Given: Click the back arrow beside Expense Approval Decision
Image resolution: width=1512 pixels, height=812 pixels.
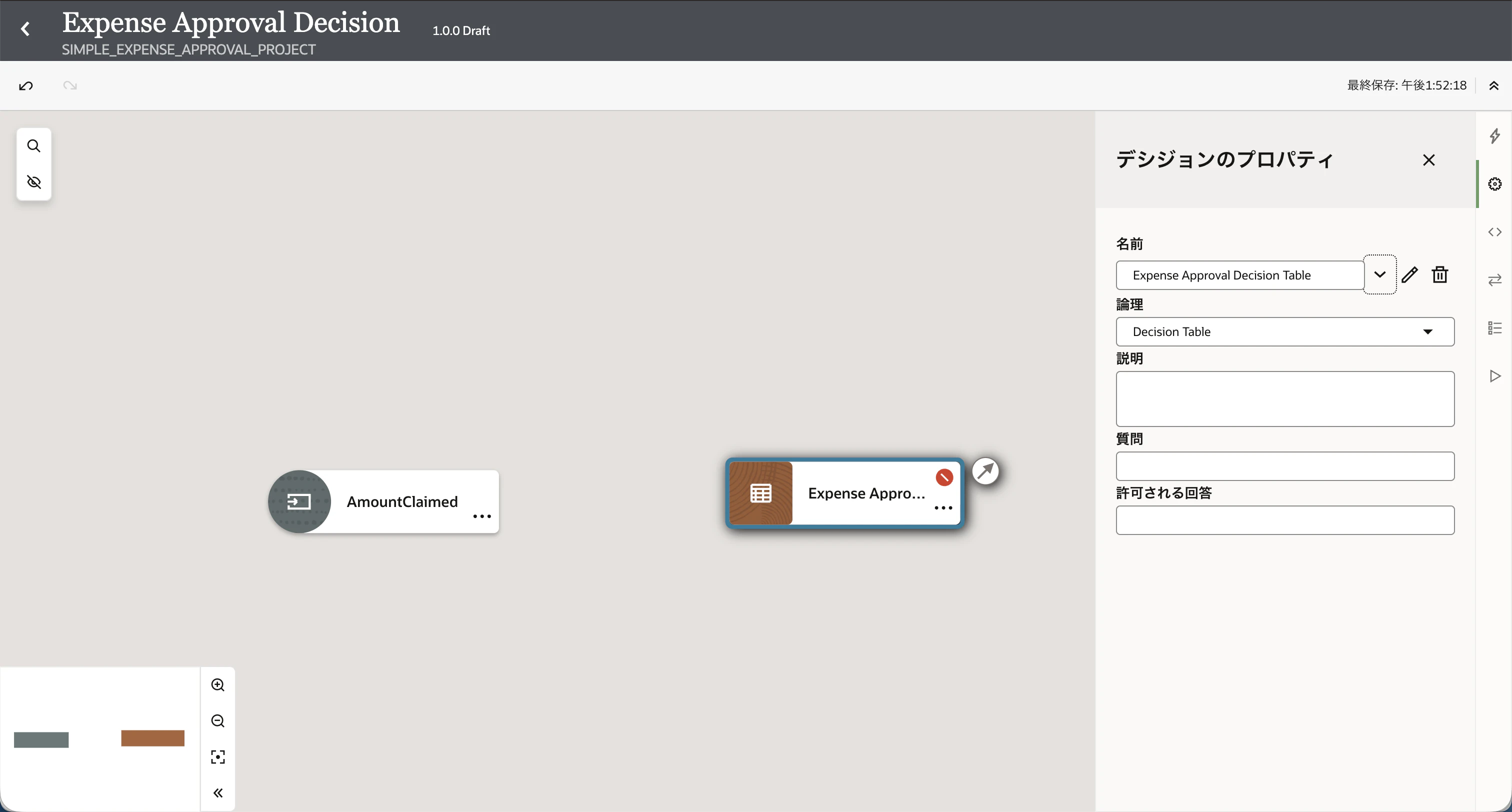Looking at the screenshot, I should pyautogui.click(x=25, y=29).
